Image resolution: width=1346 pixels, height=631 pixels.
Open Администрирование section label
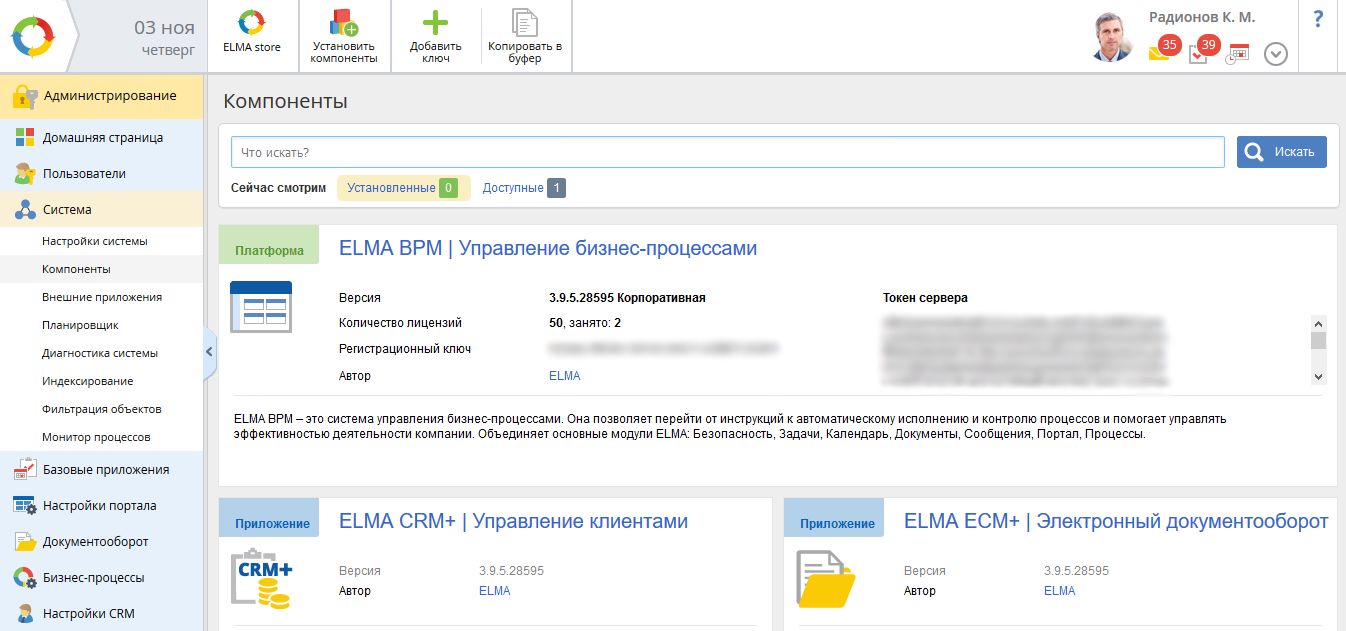pos(110,96)
